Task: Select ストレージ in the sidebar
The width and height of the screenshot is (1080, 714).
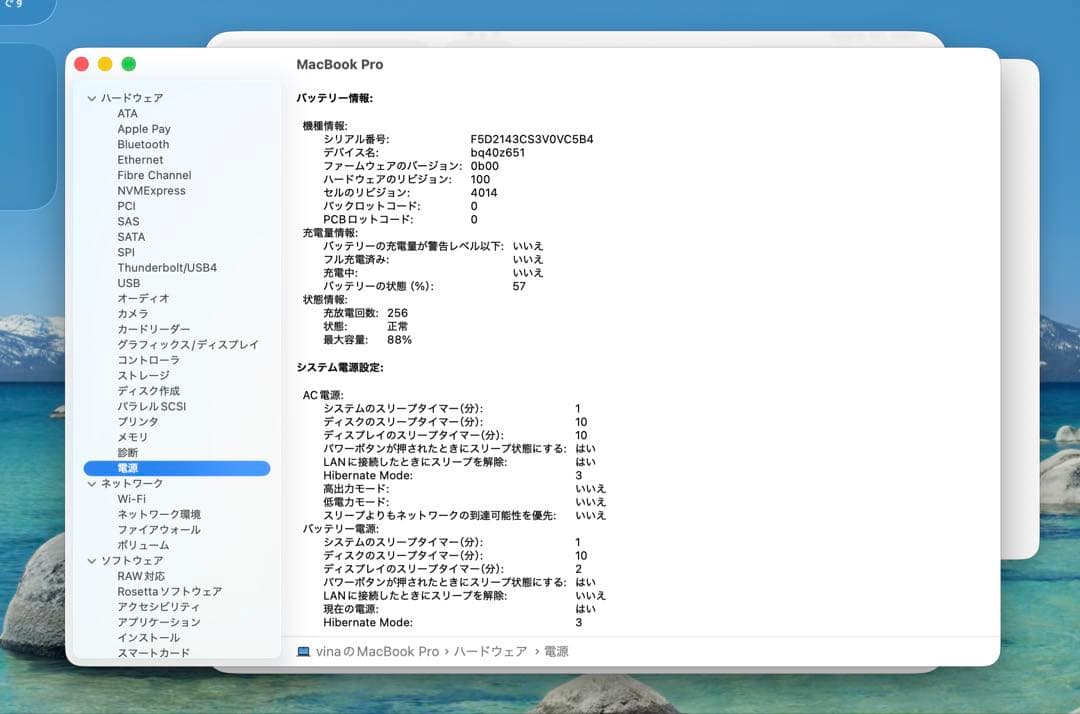Action: click(x=143, y=375)
